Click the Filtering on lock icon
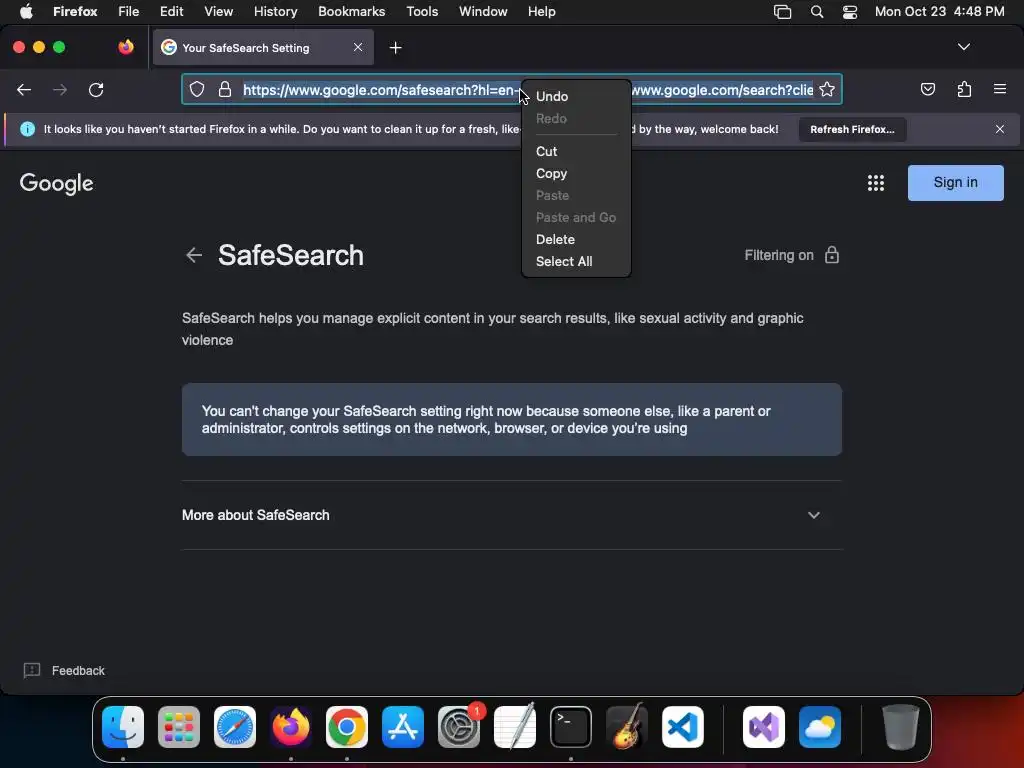The width and height of the screenshot is (1024, 768). click(x=831, y=255)
